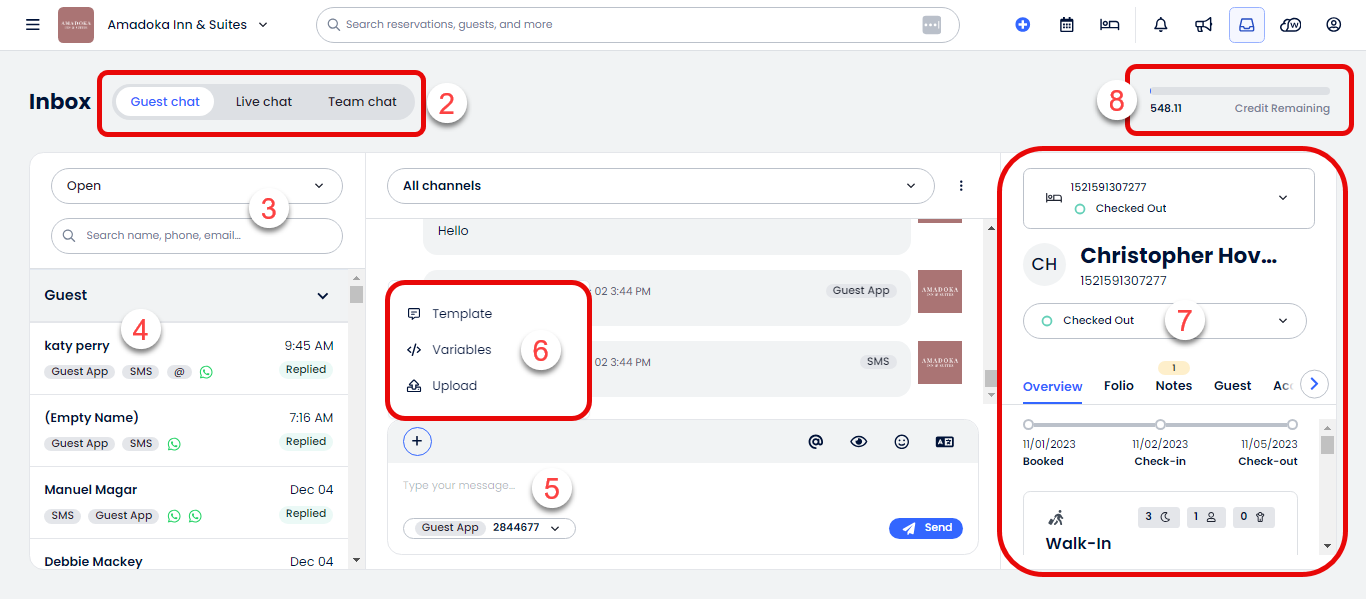1366x599 pixels.
Task: Switch to the Folio tab
Action: click(1119, 386)
